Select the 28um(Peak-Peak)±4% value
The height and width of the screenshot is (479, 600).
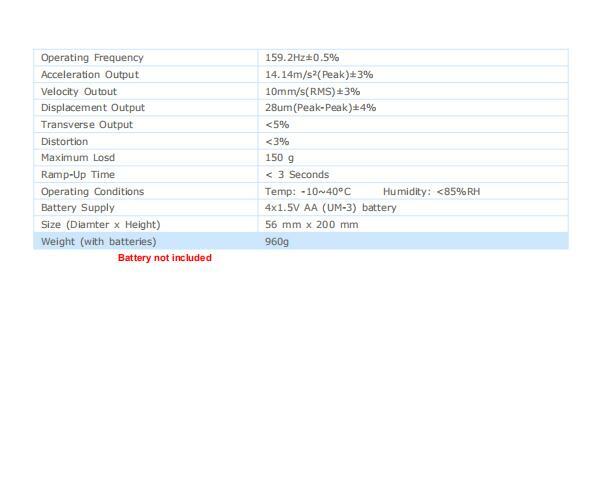(320, 108)
